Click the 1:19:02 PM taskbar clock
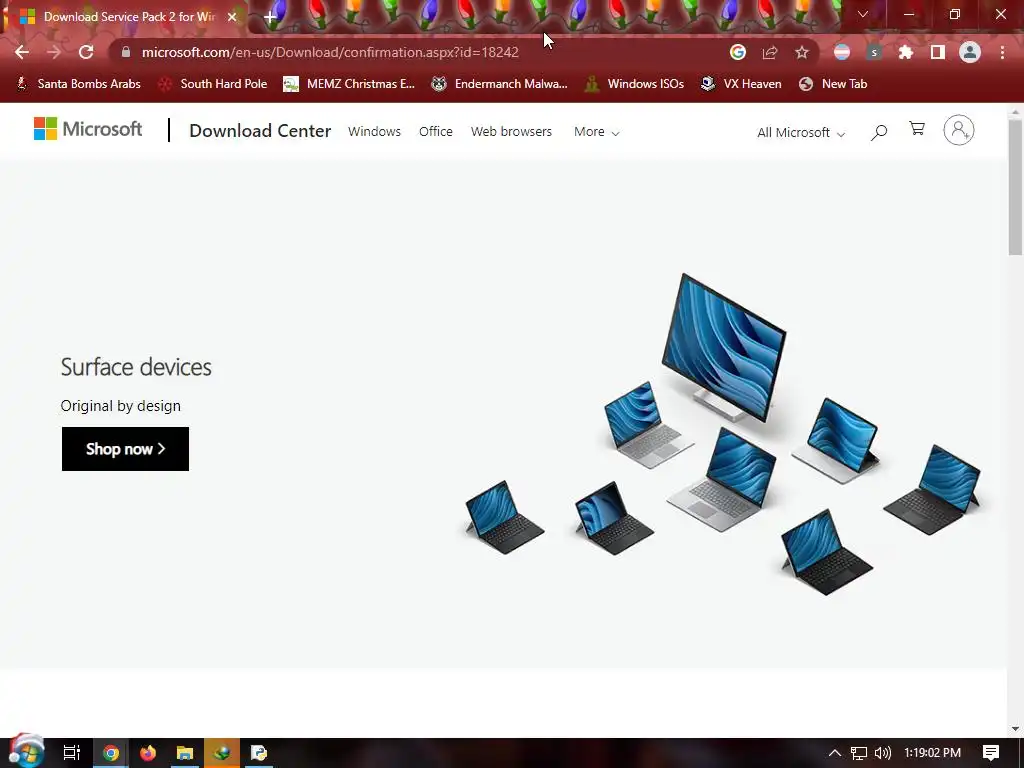This screenshot has height=768, width=1024. point(933,753)
